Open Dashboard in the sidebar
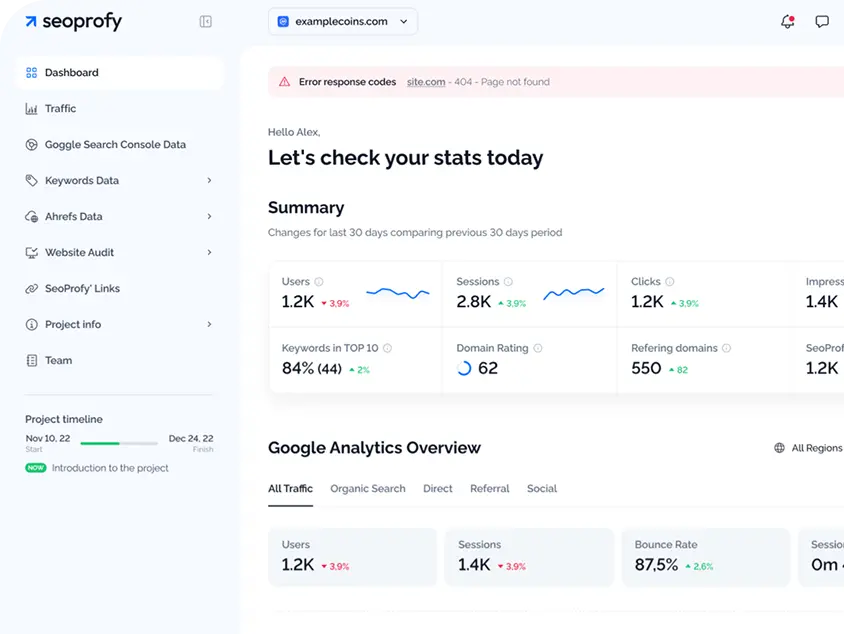Viewport: 844px width, 634px height. tap(119, 73)
